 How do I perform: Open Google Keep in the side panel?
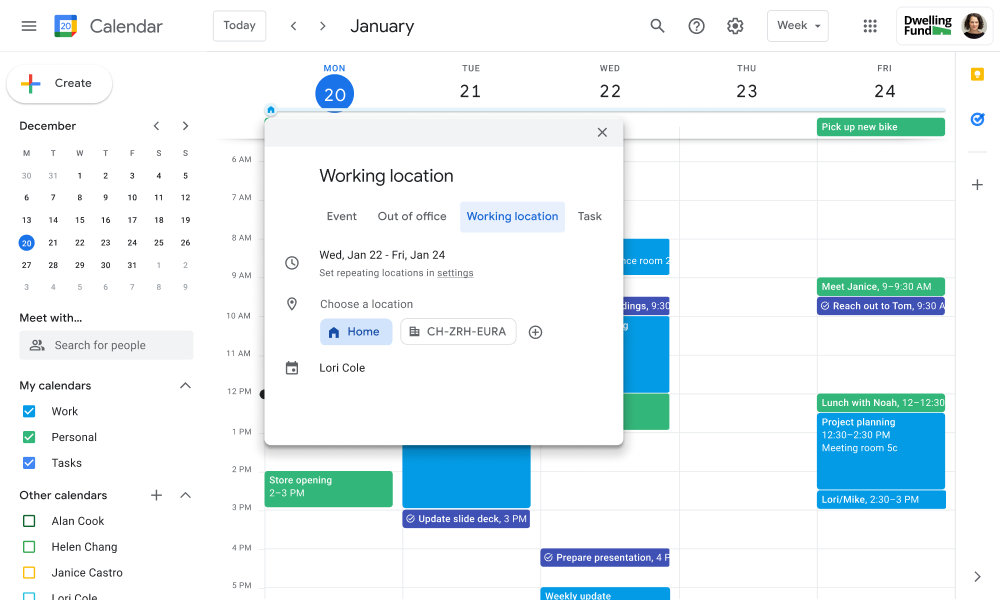977,74
